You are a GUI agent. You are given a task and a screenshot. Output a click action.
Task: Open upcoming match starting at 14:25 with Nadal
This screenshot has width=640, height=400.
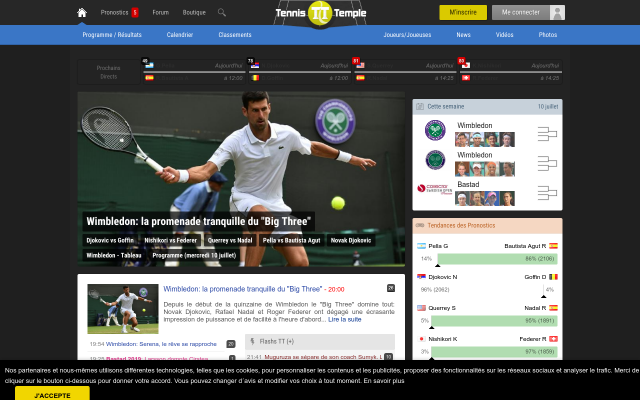point(405,72)
